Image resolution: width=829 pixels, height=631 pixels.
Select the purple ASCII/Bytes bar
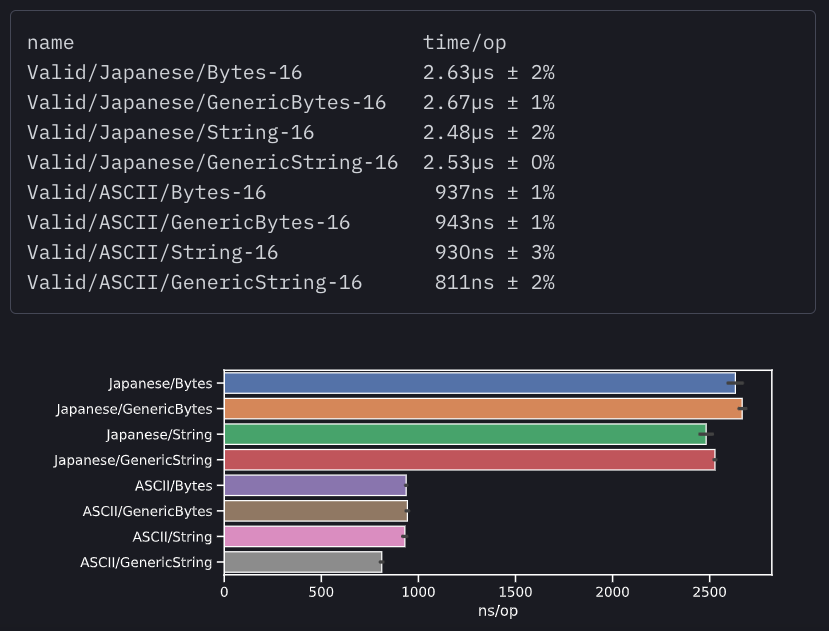pyautogui.click(x=315, y=486)
